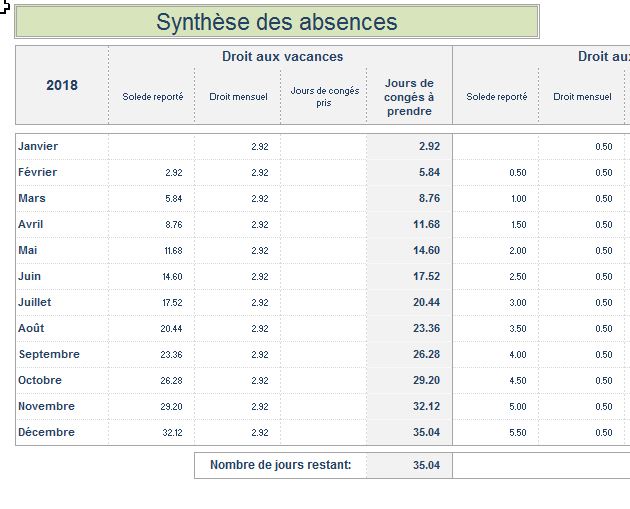Image resolution: width=630 pixels, height=509 pixels.
Task: Click the "Jours de congés pris" column header
Action: click(323, 97)
